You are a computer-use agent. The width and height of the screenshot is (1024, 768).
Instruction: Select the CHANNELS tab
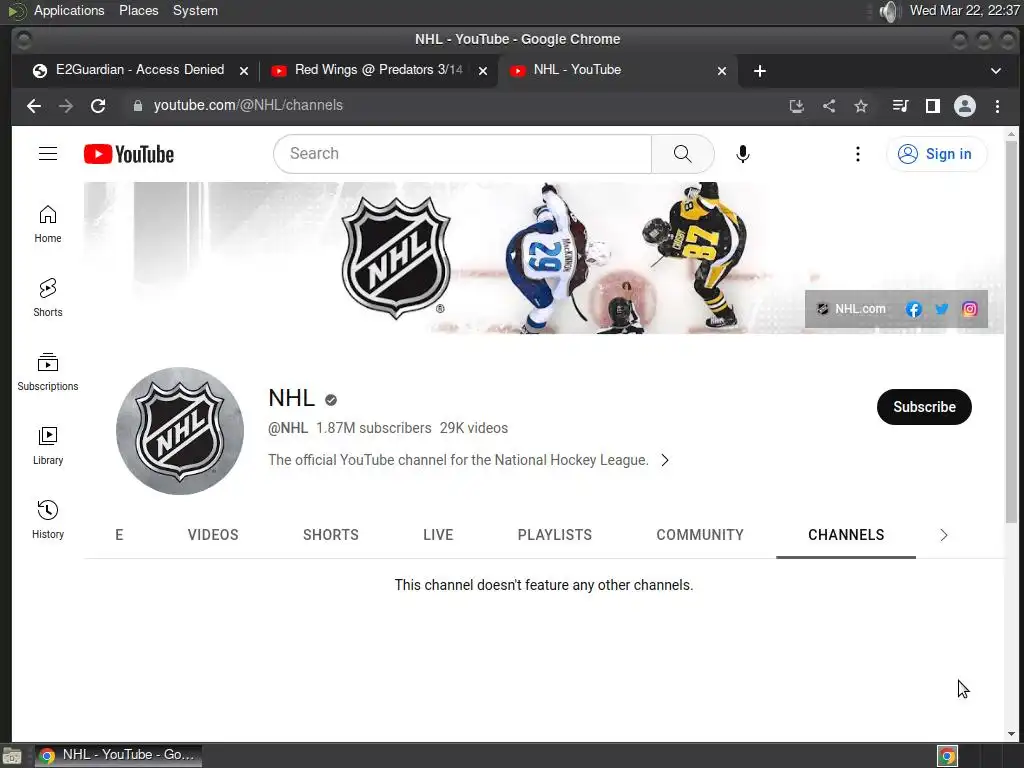(846, 535)
